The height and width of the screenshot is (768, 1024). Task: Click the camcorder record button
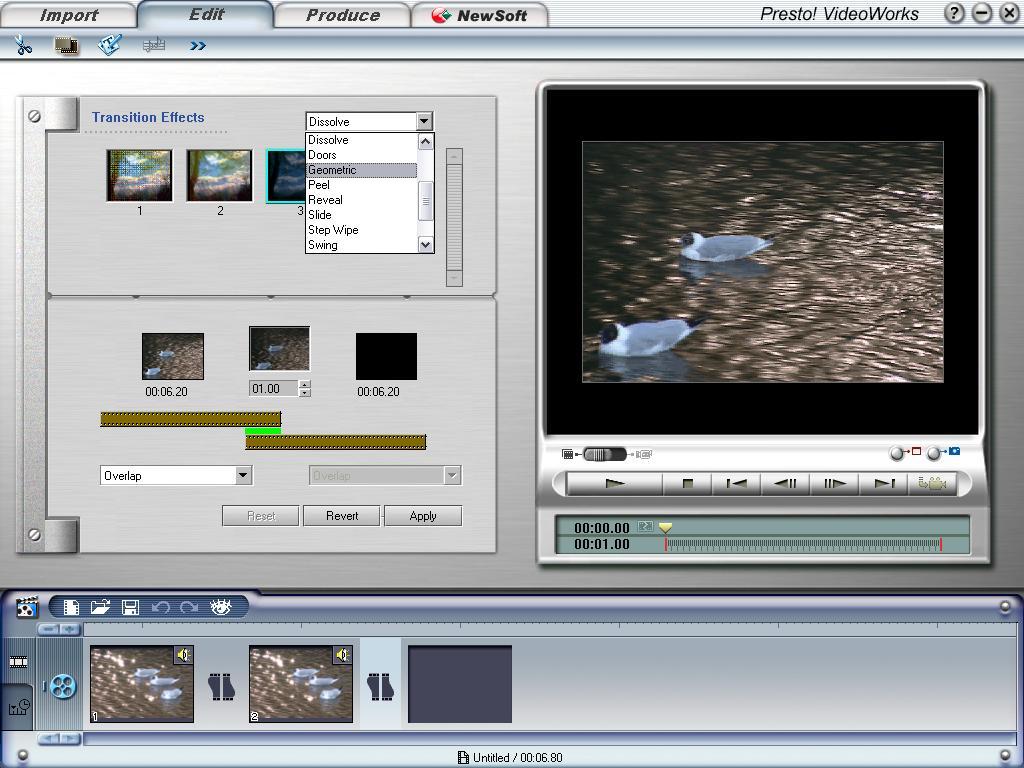pyautogui.click(x=933, y=484)
